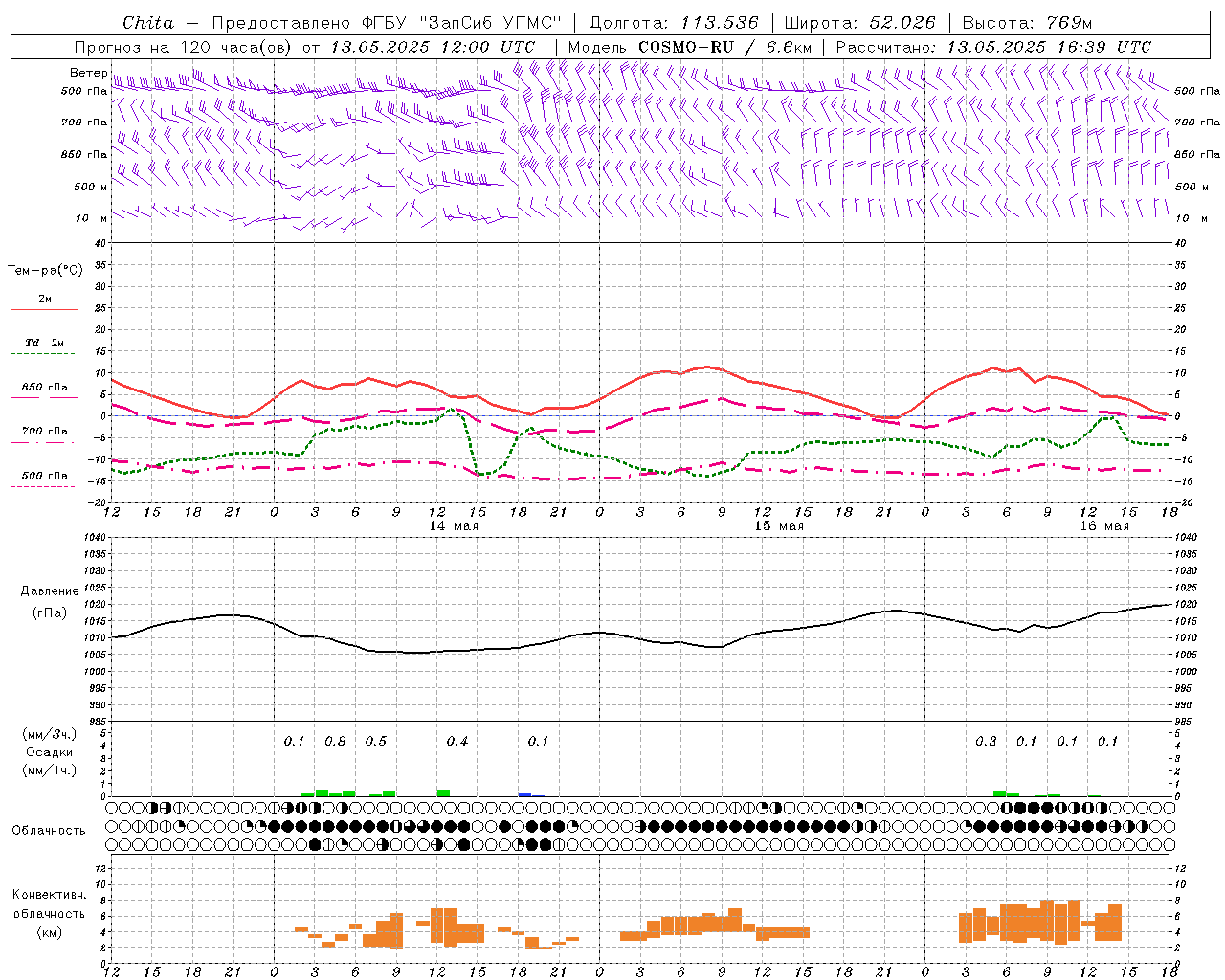This screenshot has width=1225, height=980.
Task: Click the left "10 м" wind level label
Action: [92, 218]
